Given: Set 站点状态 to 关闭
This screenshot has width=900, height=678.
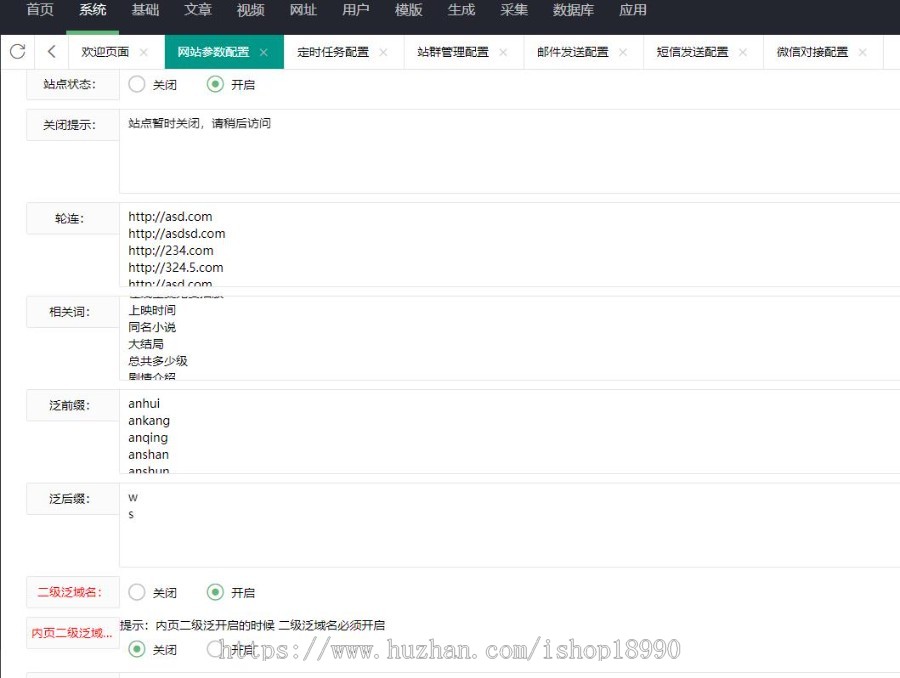Looking at the screenshot, I should tap(137, 84).
